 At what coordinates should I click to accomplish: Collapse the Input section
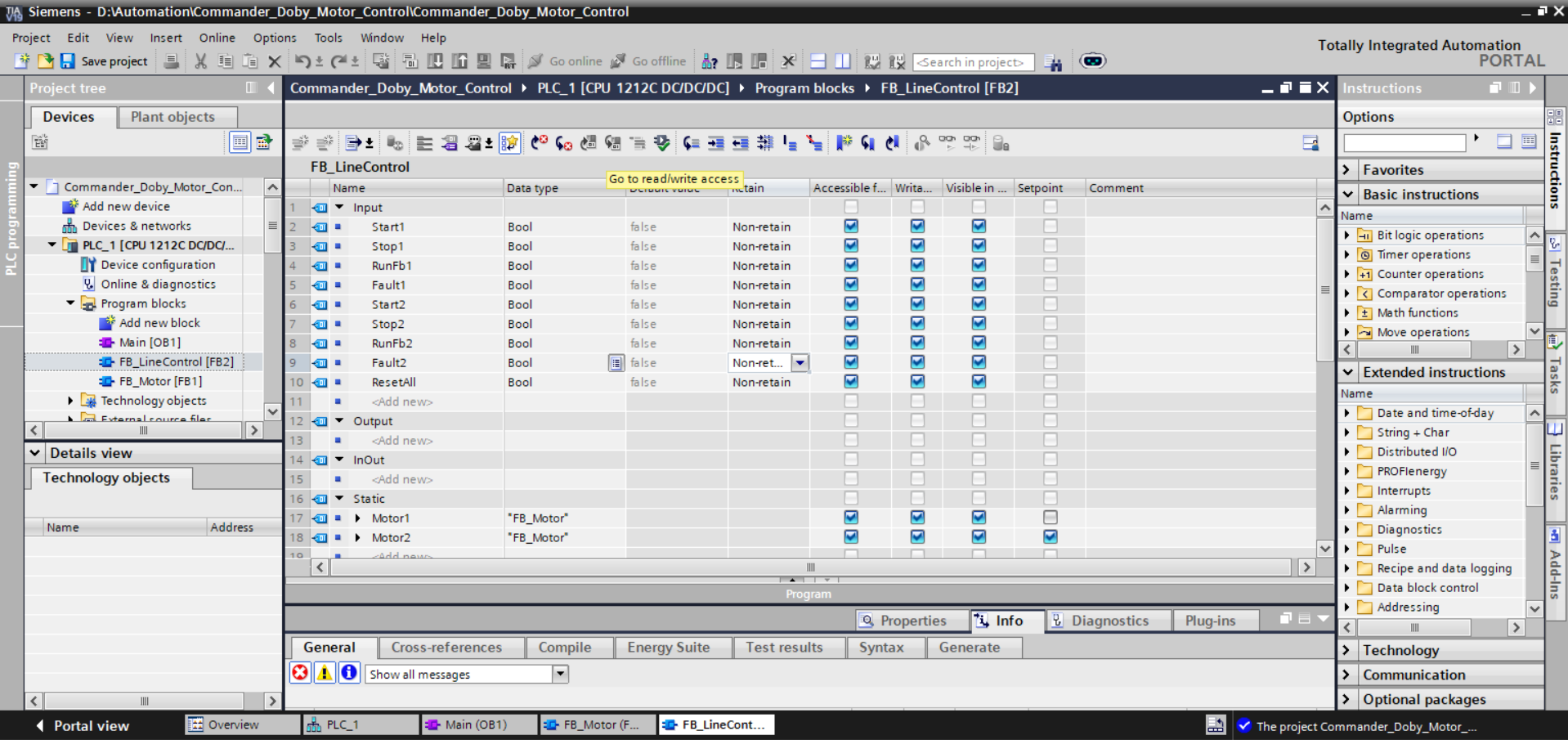339,208
